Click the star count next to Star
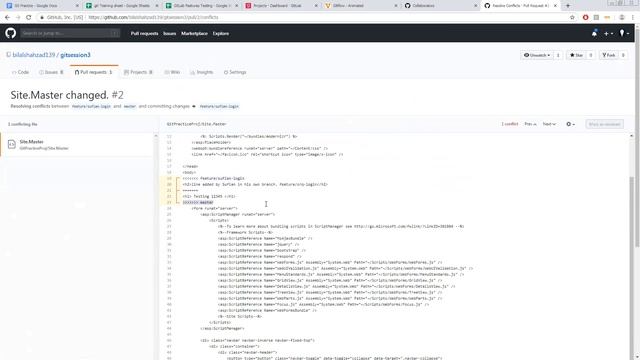 tap(591, 55)
